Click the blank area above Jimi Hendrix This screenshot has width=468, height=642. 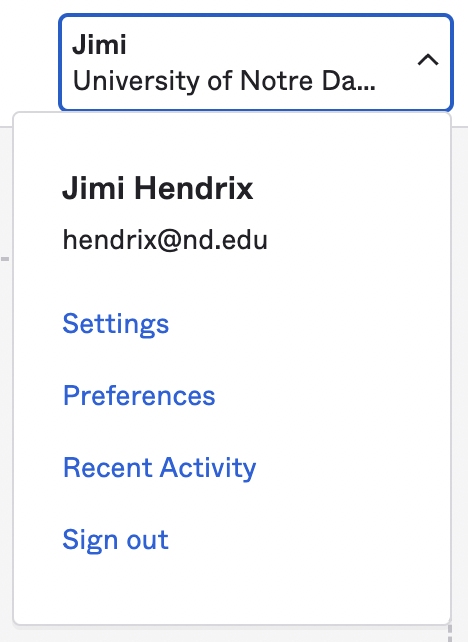pos(232,143)
